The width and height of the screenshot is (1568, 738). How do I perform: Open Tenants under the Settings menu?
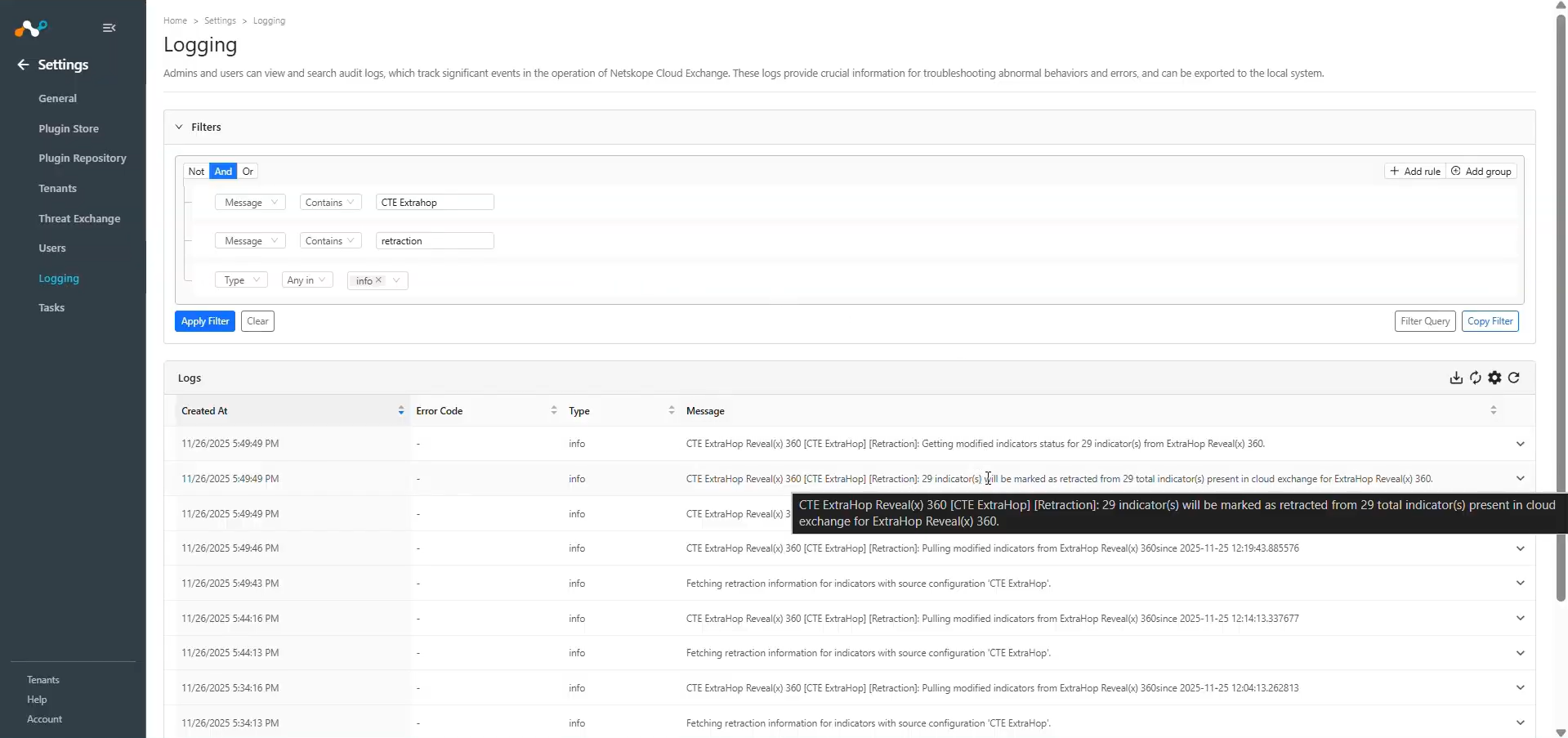pos(57,189)
